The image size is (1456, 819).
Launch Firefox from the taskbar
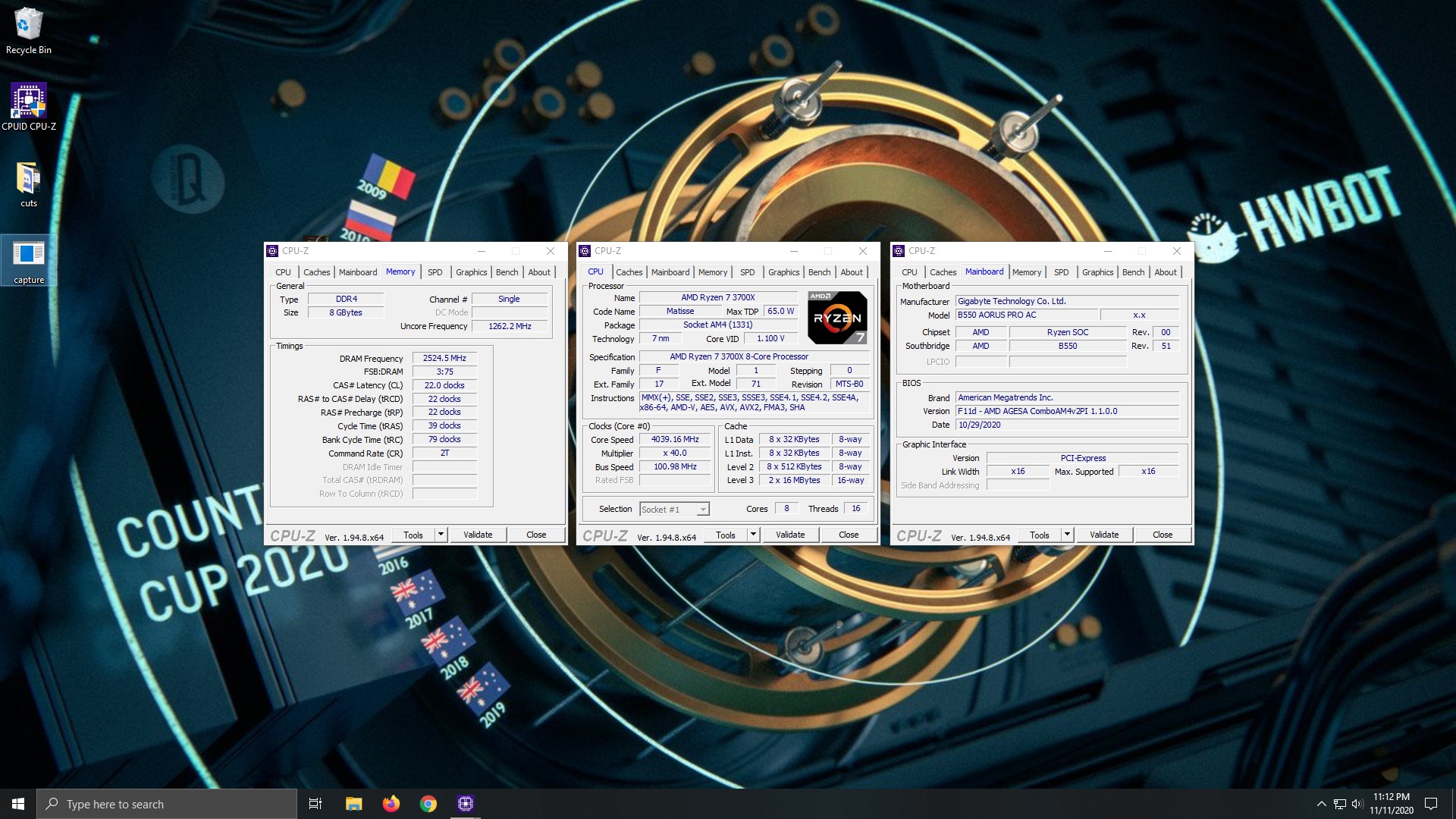[x=391, y=804]
